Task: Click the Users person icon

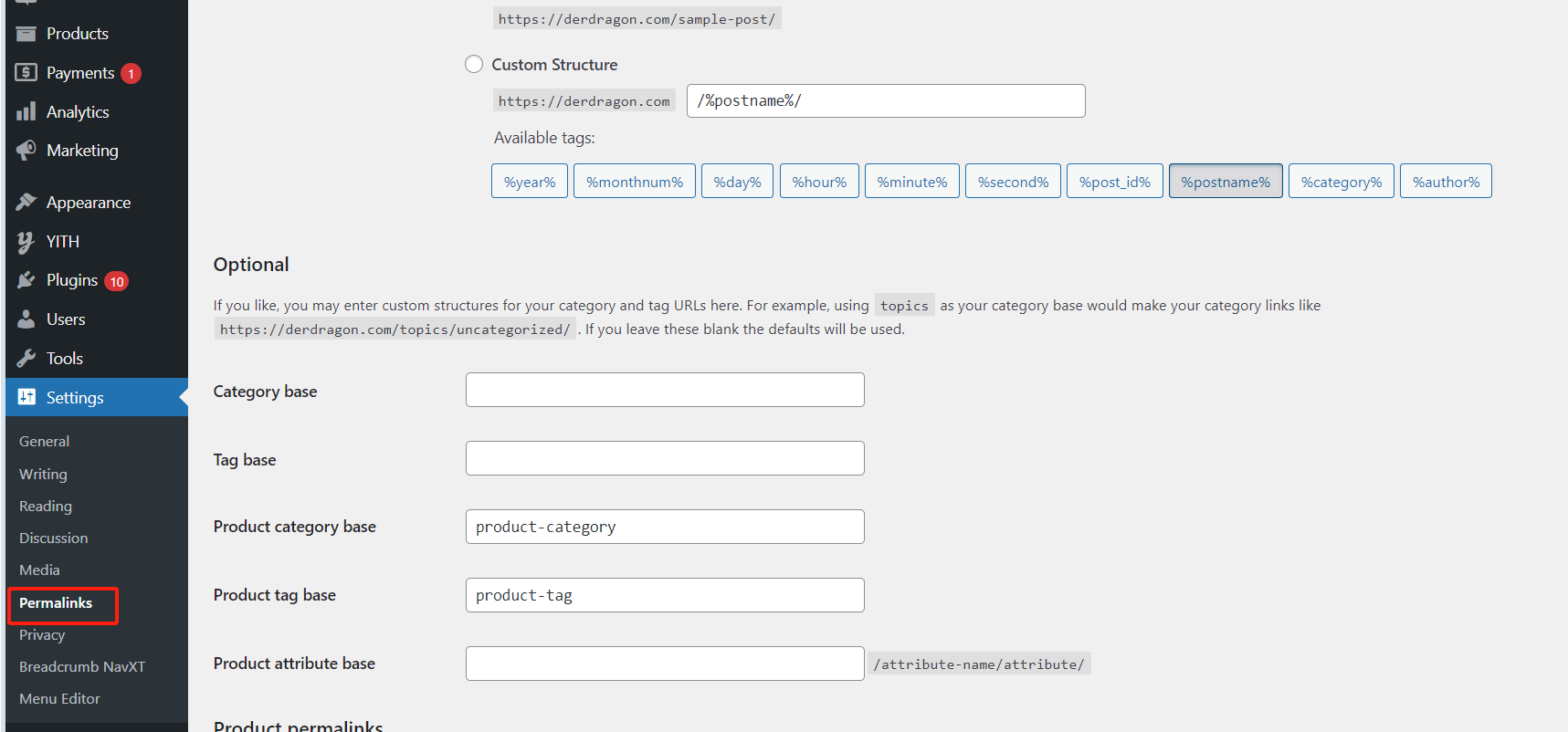Action: (x=26, y=319)
